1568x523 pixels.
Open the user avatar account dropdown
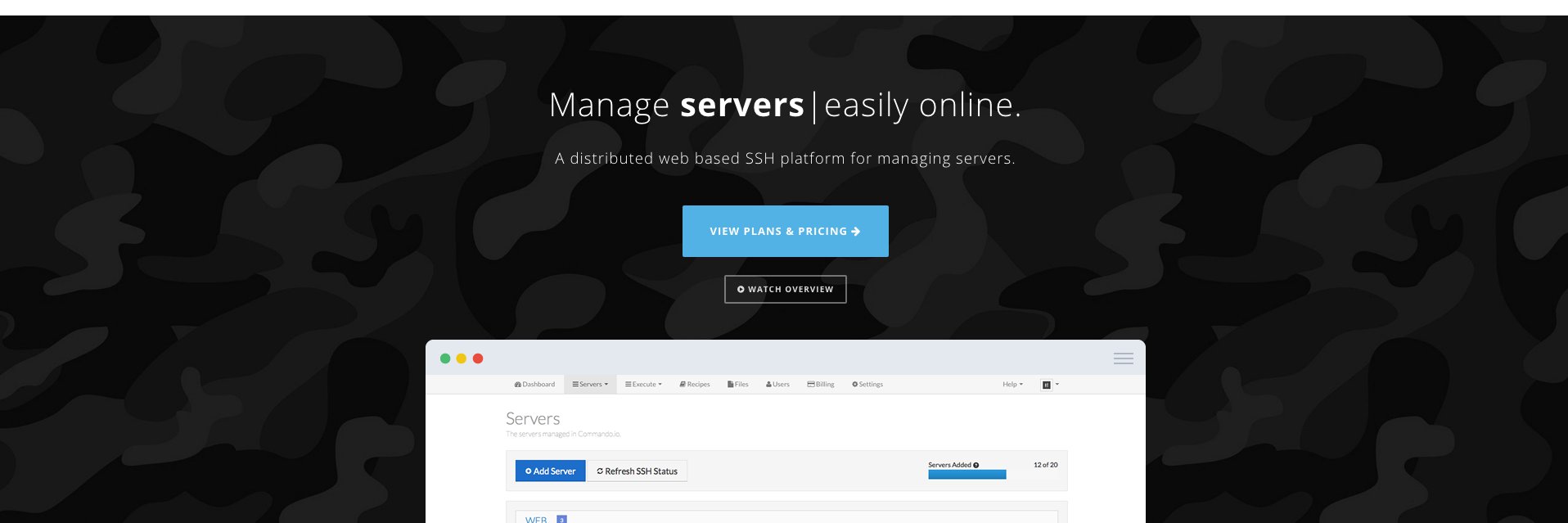click(x=1050, y=385)
